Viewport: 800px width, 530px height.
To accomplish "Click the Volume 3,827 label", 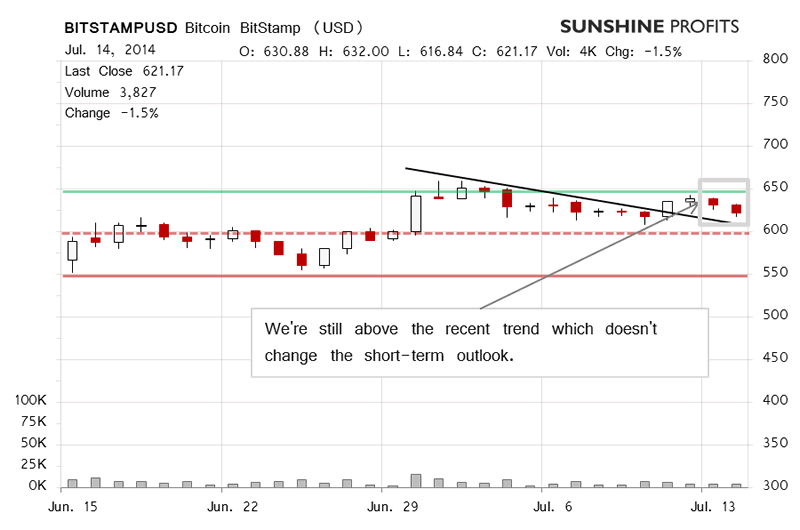I will [110, 92].
